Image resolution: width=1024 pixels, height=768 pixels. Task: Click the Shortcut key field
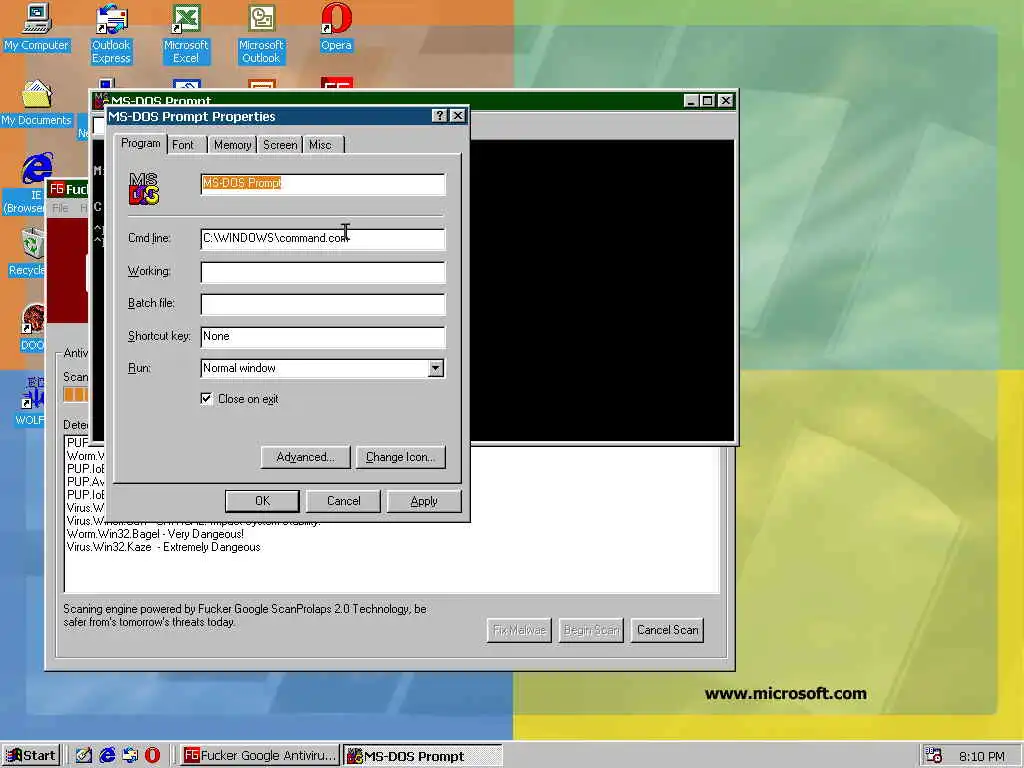[323, 336]
